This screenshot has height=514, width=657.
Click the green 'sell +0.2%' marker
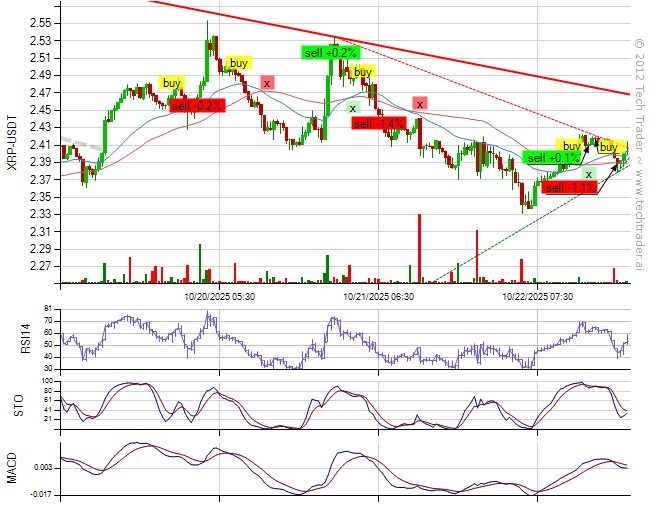(x=329, y=52)
